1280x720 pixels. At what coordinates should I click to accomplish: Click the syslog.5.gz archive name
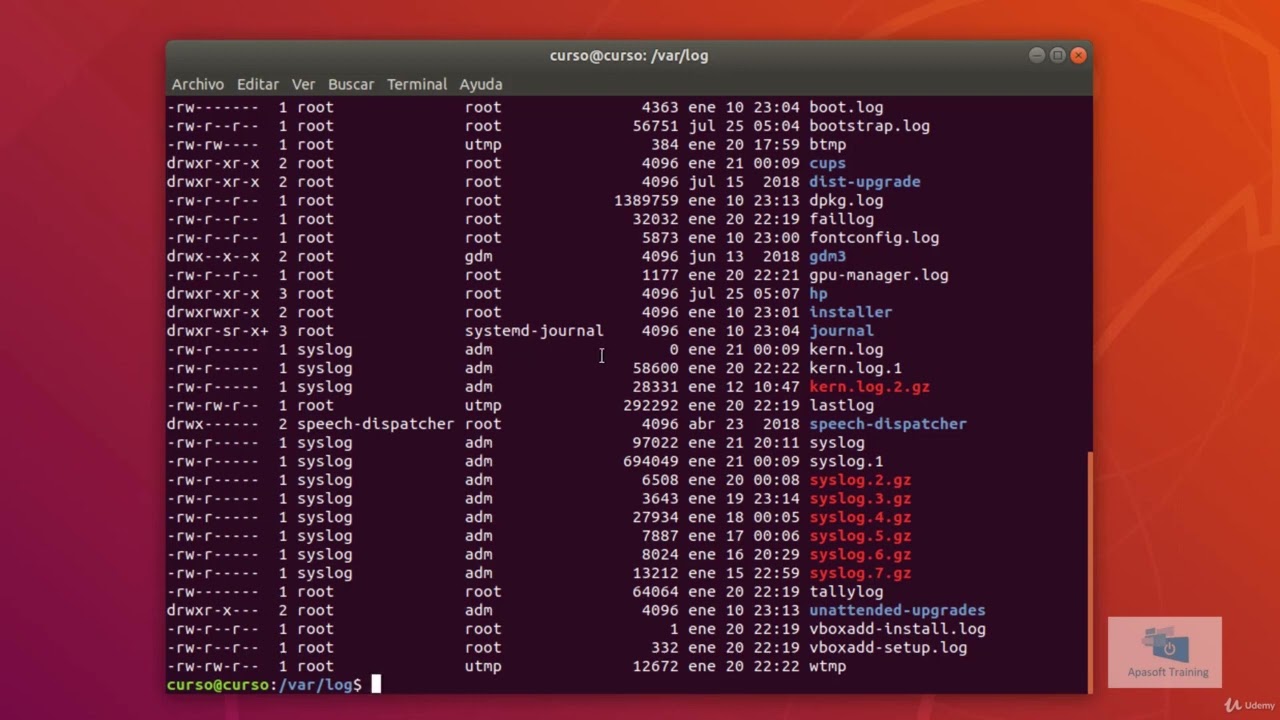860,536
